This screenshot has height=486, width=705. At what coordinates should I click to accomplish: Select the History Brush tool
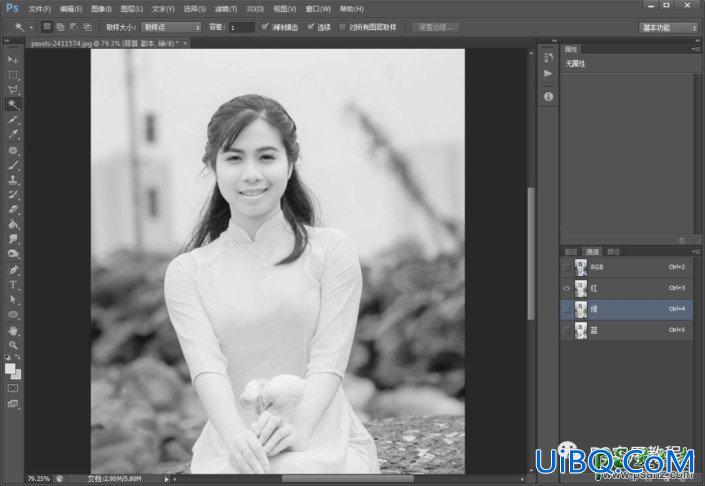13,195
